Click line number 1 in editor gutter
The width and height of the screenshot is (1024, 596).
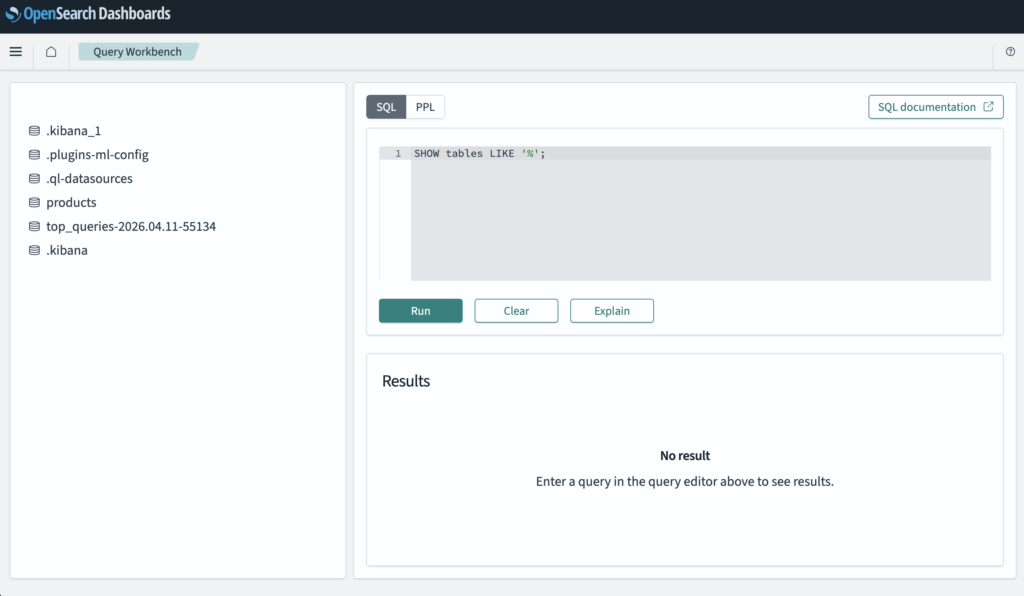(x=397, y=154)
